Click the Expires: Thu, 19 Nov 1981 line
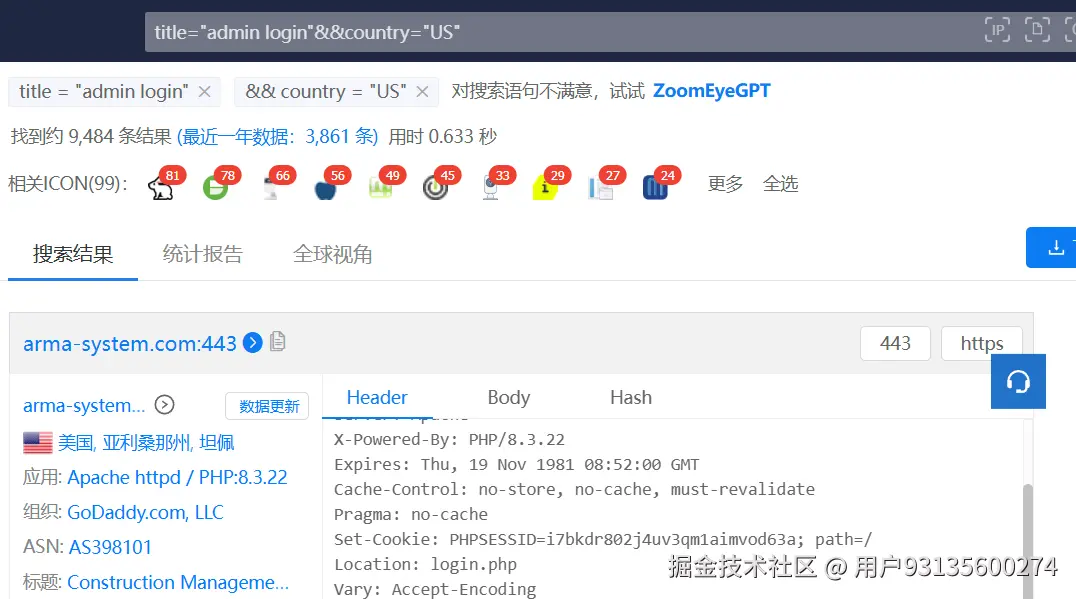The height and width of the screenshot is (599, 1076). pyautogui.click(x=516, y=465)
